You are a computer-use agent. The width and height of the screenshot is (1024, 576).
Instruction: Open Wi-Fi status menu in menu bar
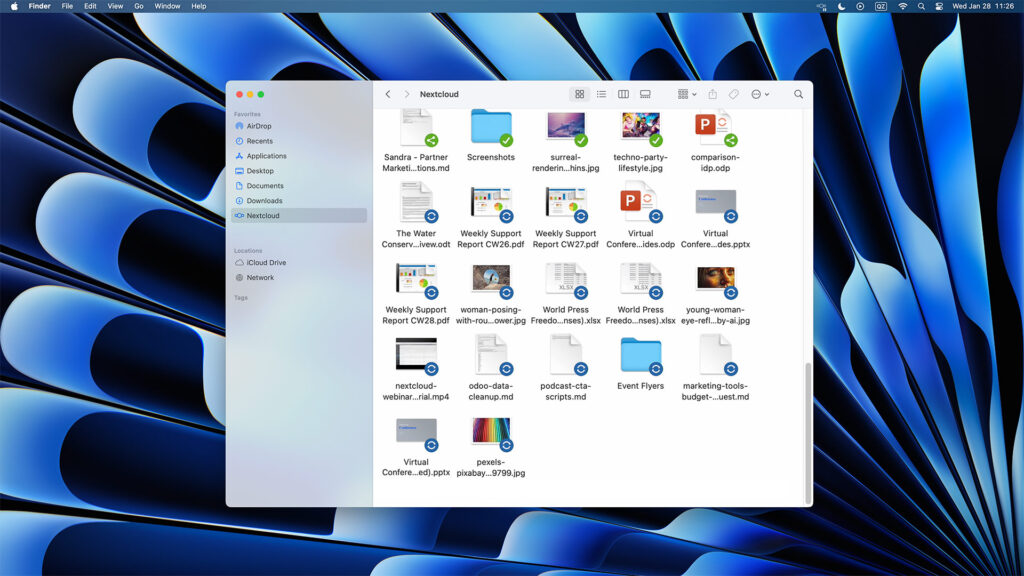(902, 6)
